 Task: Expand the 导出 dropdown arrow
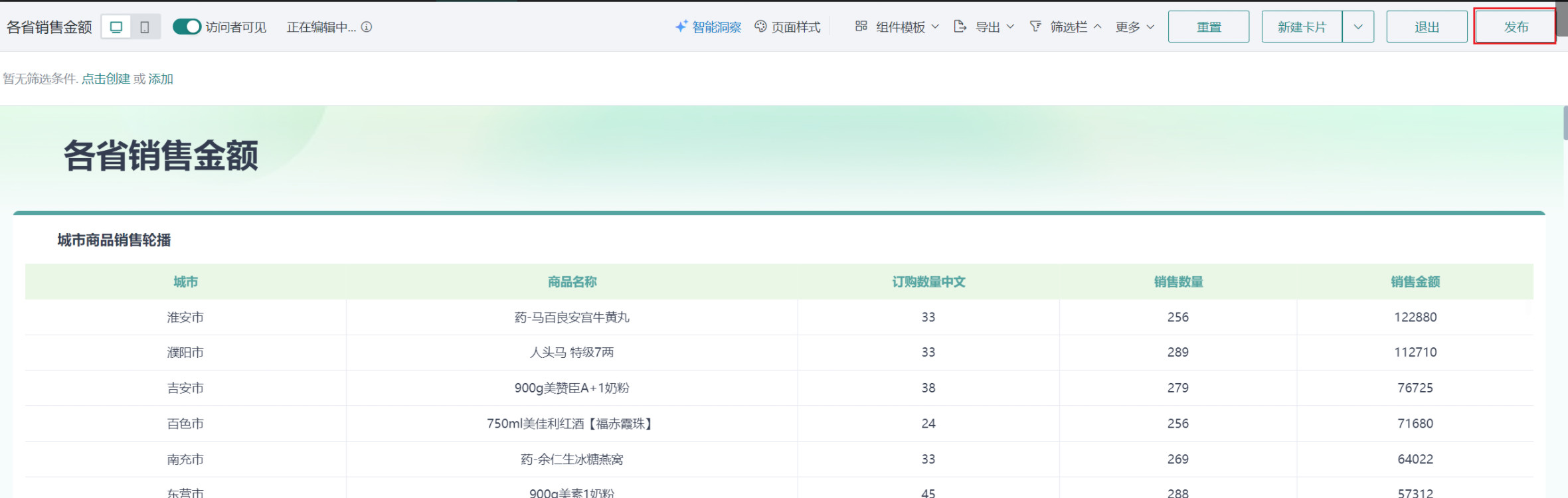tap(1010, 27)
